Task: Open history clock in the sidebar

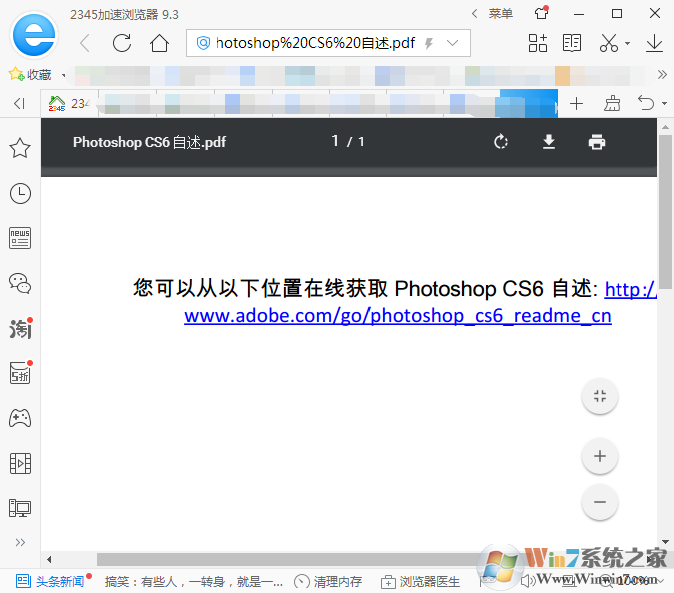Action: [20, 193]
